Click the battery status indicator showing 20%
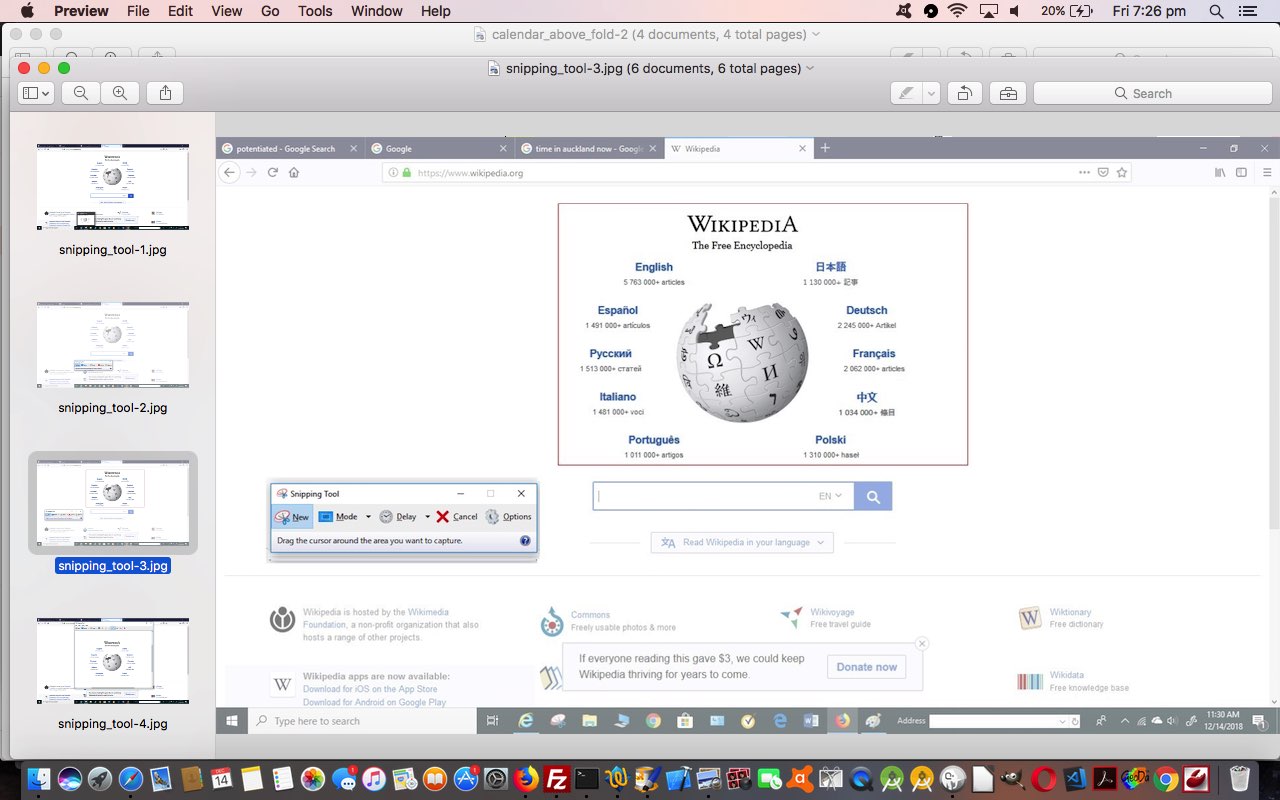This screenshot has height=800, width=1280. click(1066, 11)
